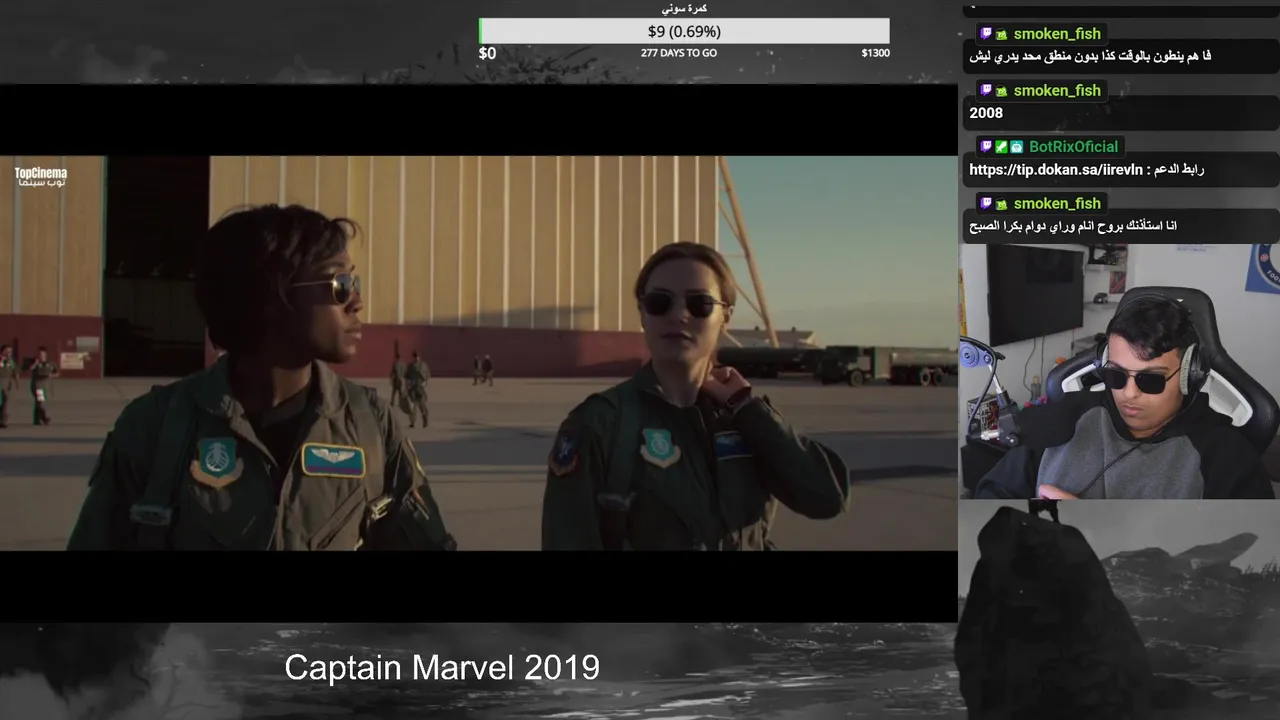The image size is (1280, 720).
Task: Click the green subscriber badge above the 2008 message
Action: click(1001, 91)
